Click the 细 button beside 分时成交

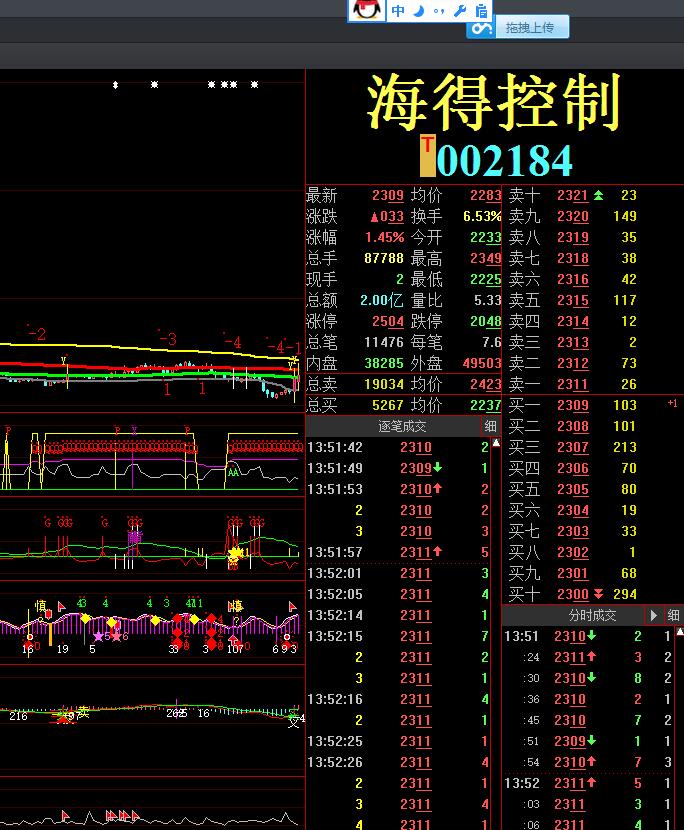(x=673, y=615)
